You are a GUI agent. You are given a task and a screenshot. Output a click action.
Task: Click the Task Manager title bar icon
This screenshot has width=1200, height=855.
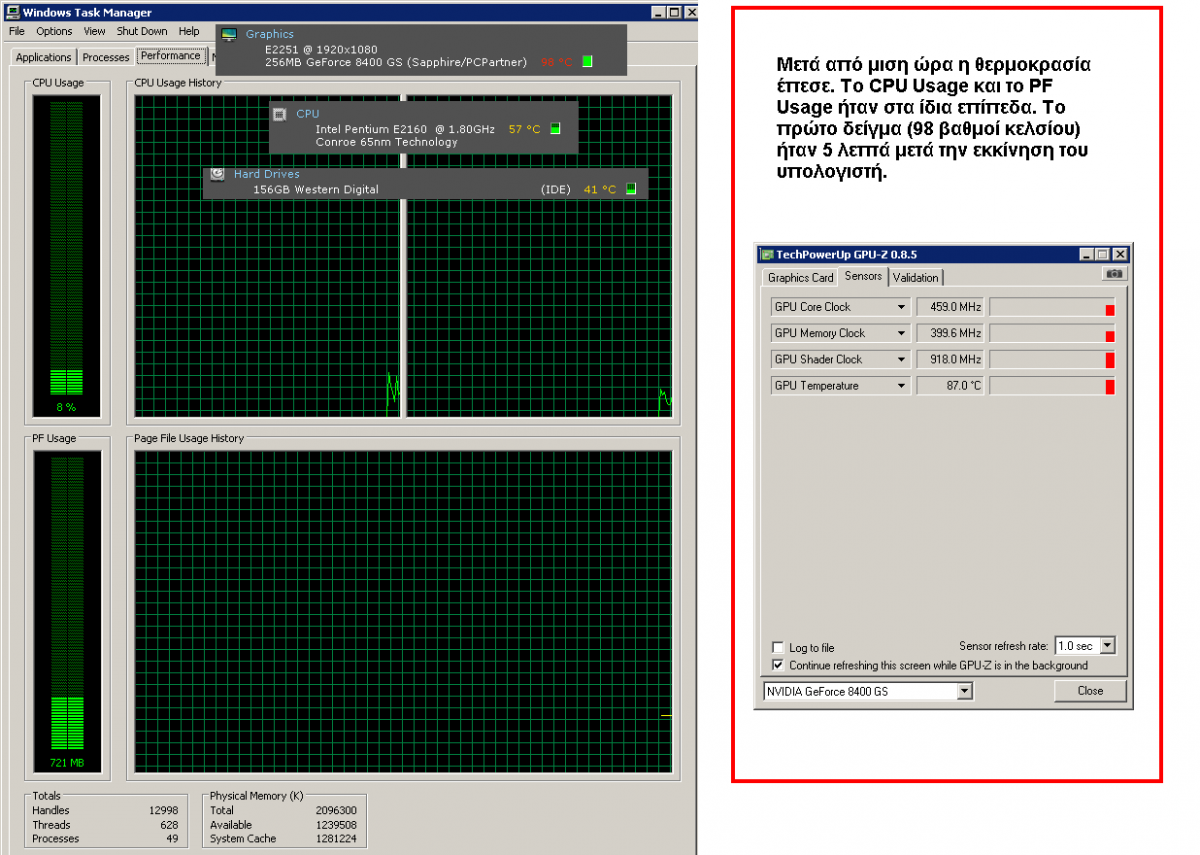point(11,12)
